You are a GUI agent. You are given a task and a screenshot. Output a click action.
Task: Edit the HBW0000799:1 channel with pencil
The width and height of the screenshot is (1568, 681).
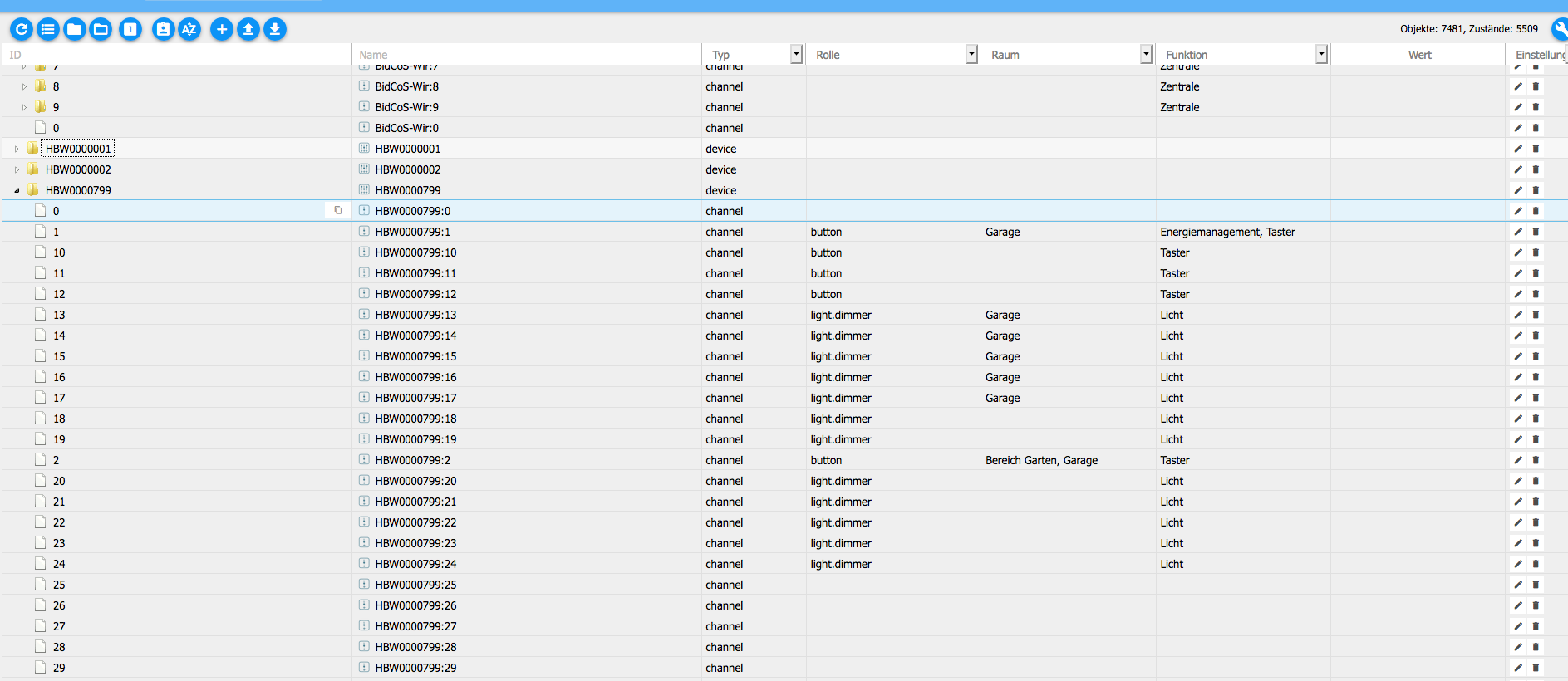point(1518,232)
